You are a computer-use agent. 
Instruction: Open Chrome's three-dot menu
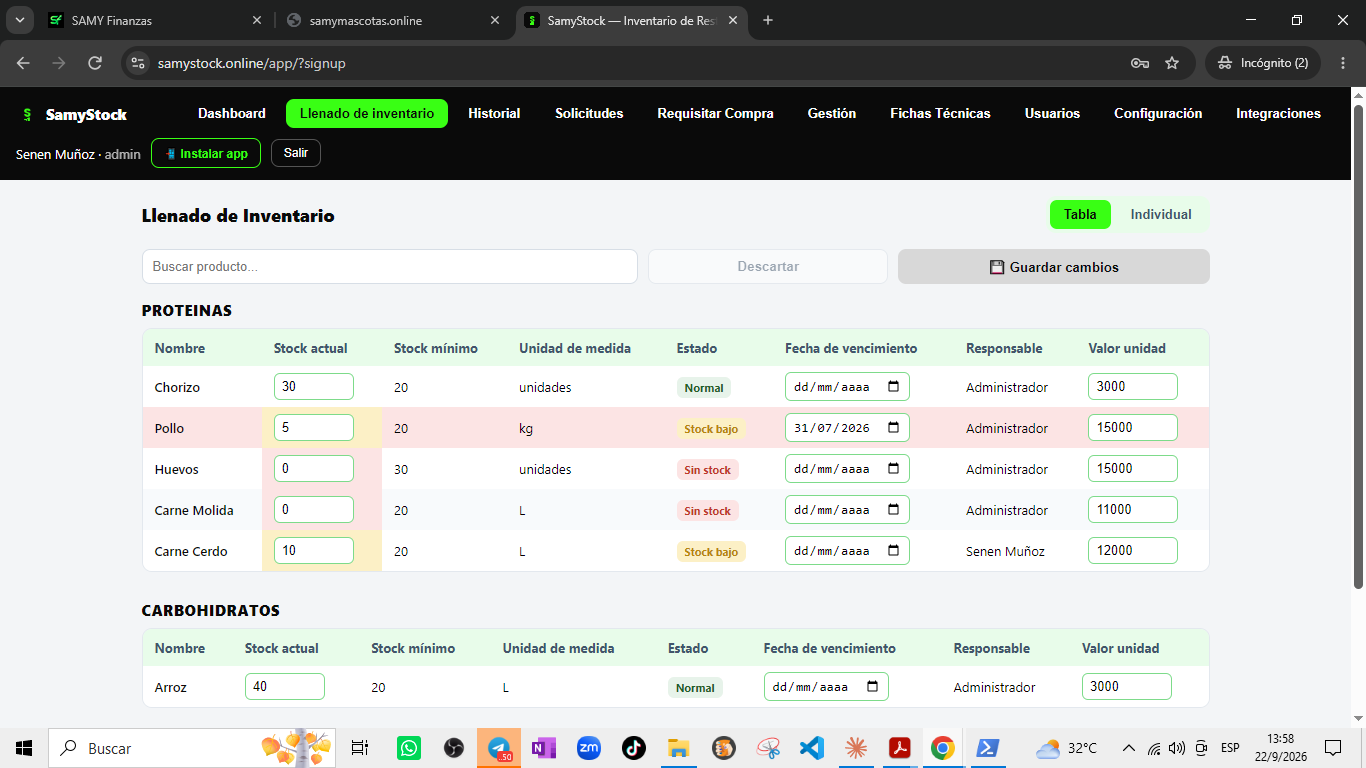coord(1342,63)
